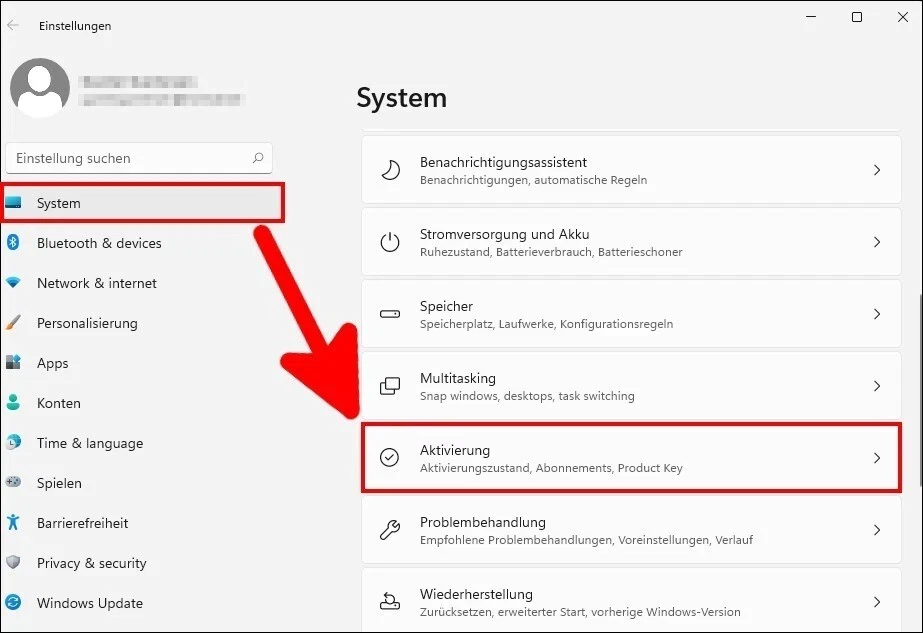Viewport: 923px width, 633px height.
Task: Click the Privacy & security shield icon
Action: [x=18, y=563]
